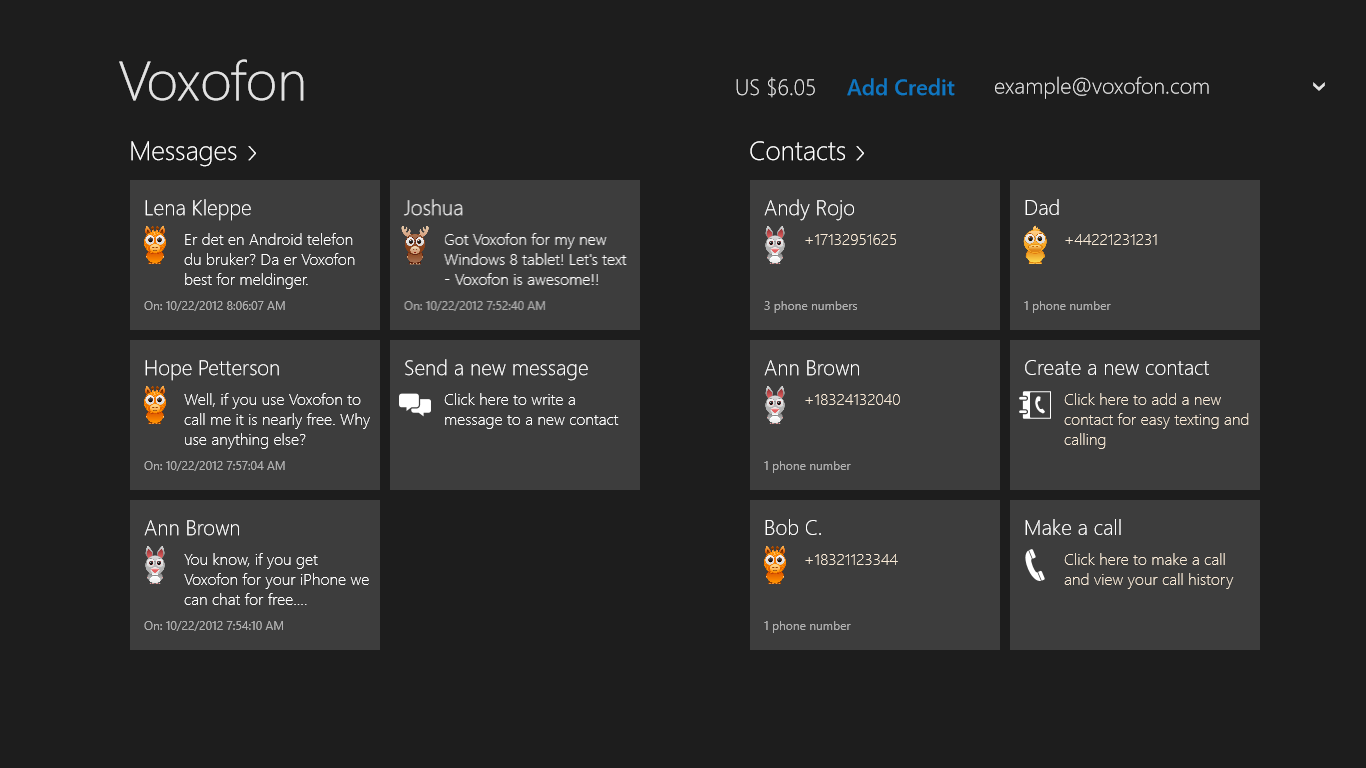Open the Create a new contact tile

1135,415
